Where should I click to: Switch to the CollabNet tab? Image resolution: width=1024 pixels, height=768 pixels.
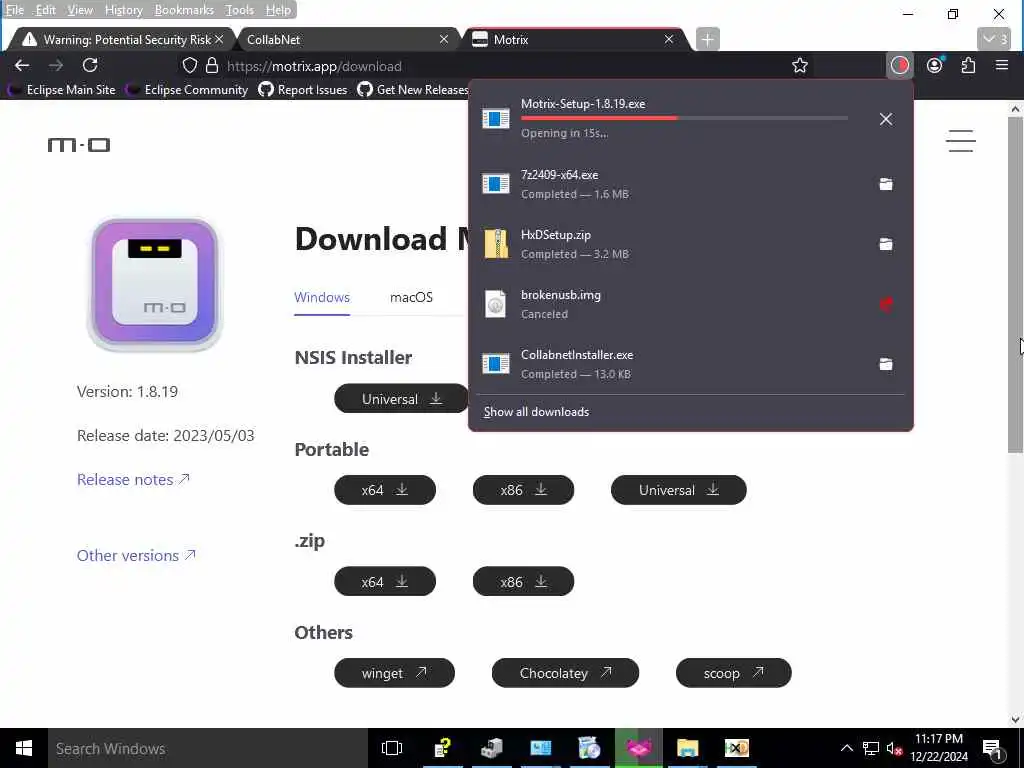[340, 39]
